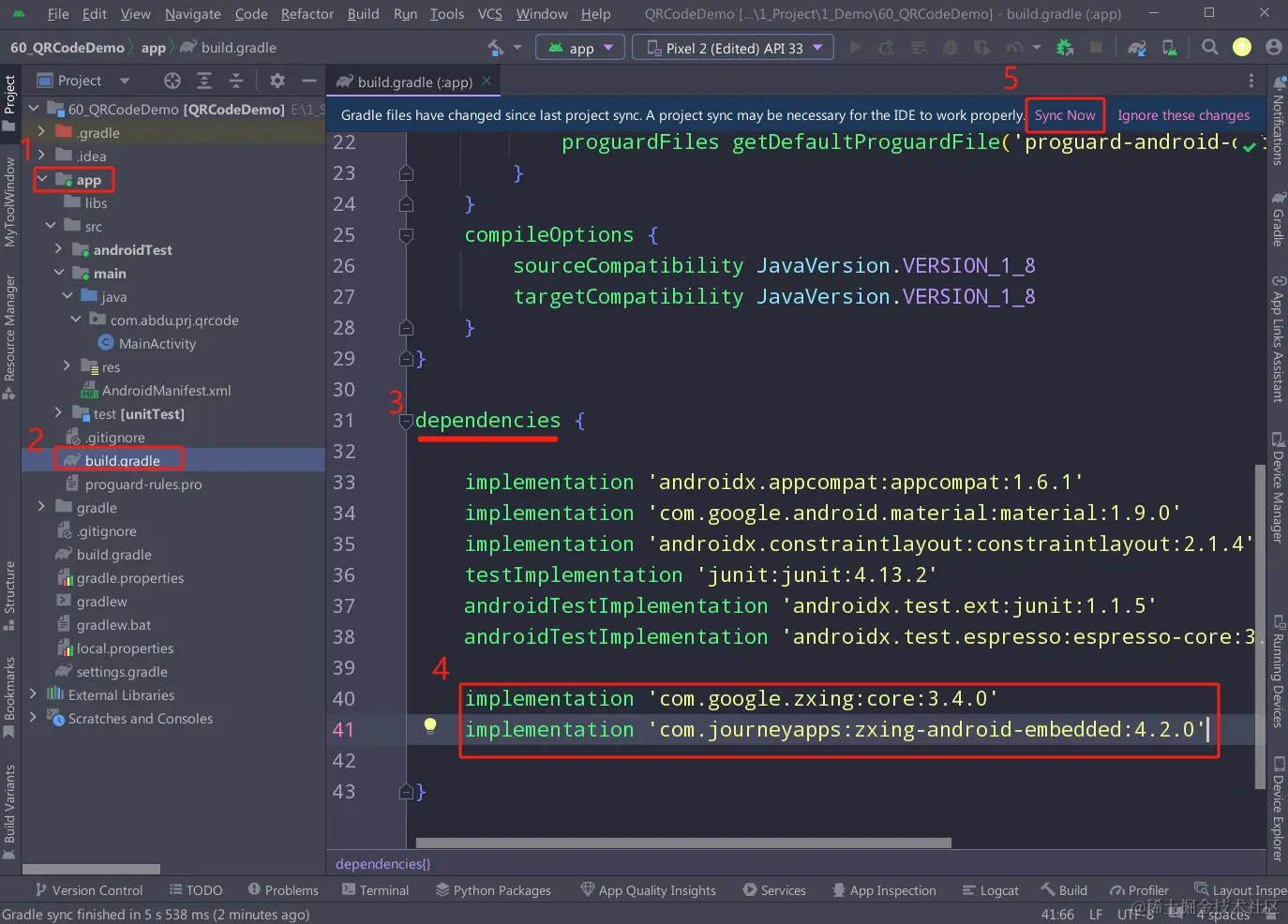The height and width of the screenshot is (924, 1288).
Task: Click Ignore these changes link
Action: (1183, 115)
